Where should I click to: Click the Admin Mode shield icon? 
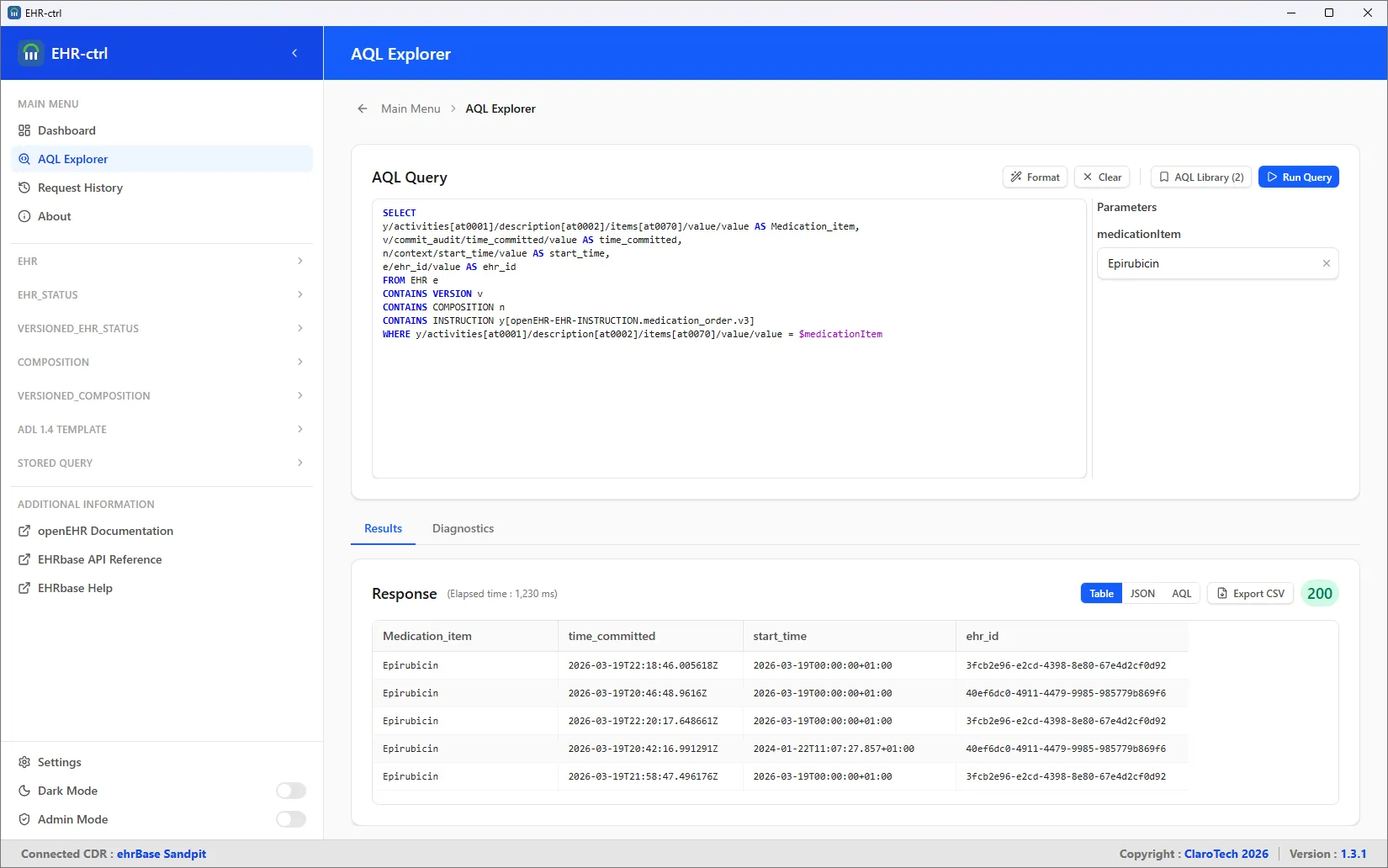pos(24,819)
